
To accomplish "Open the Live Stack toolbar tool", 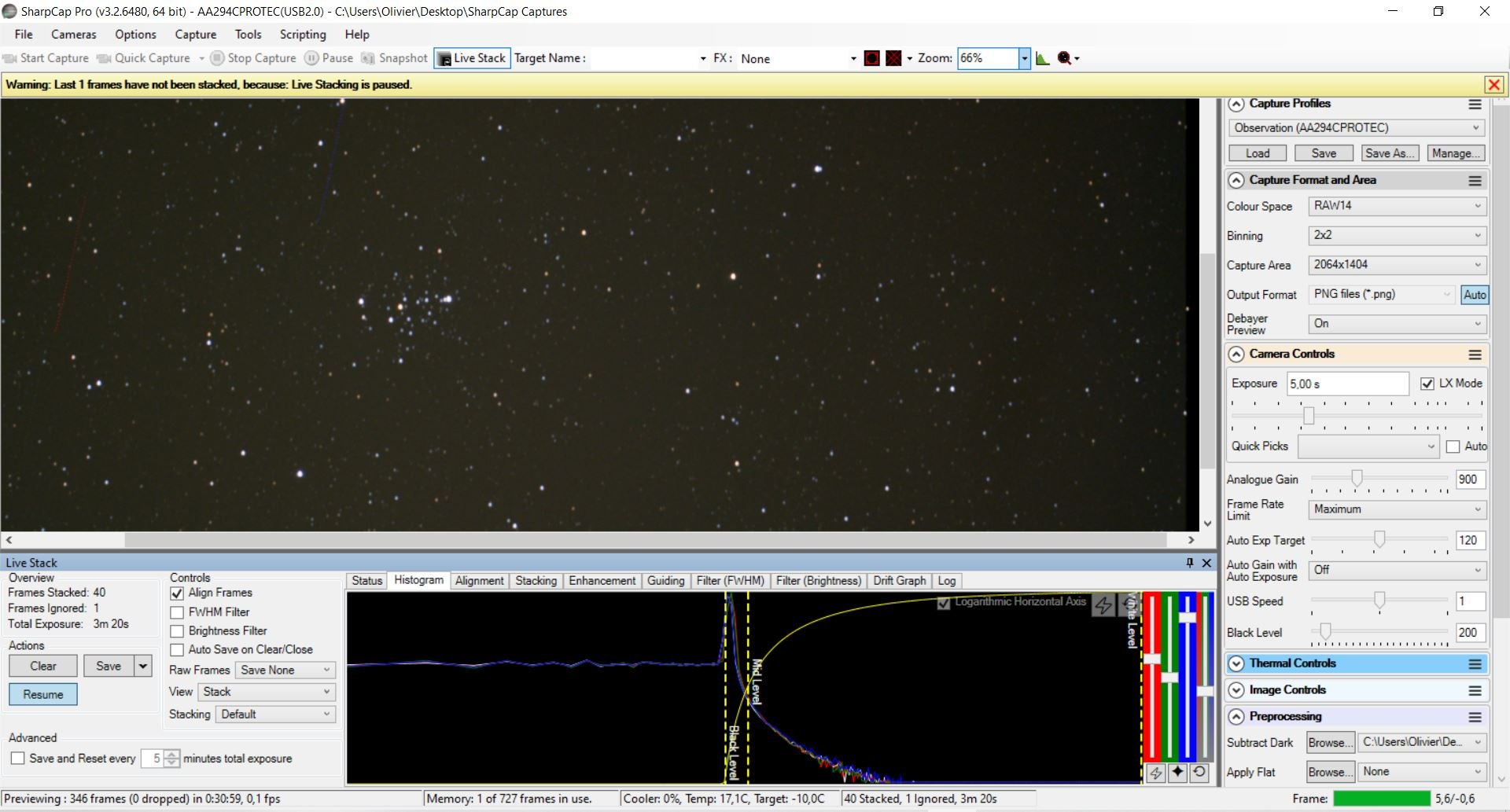I will point(472,58).
